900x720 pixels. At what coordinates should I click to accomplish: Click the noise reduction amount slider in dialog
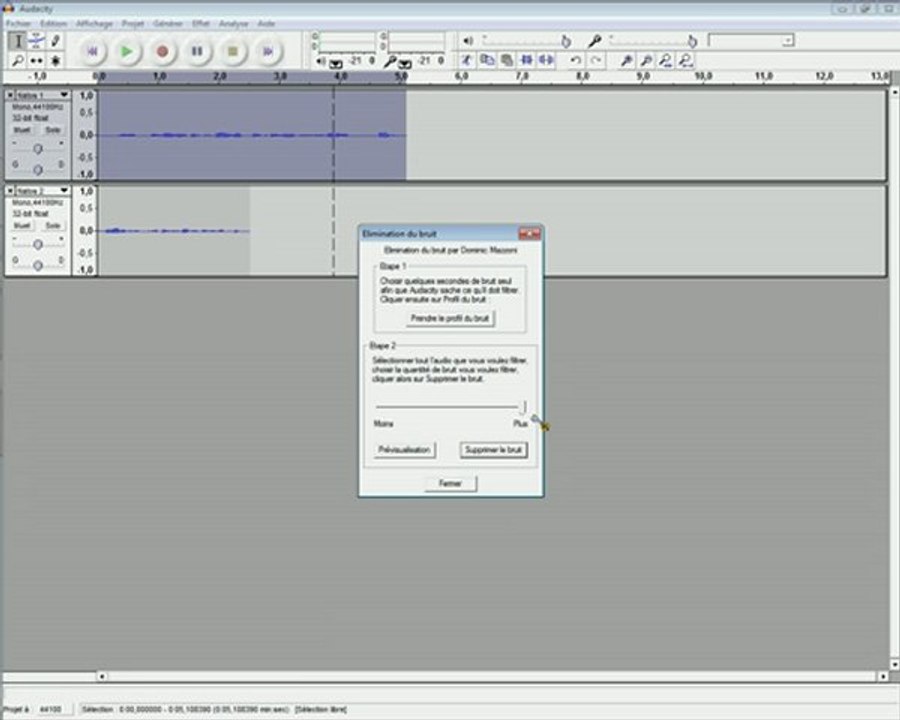click(451, 407)
